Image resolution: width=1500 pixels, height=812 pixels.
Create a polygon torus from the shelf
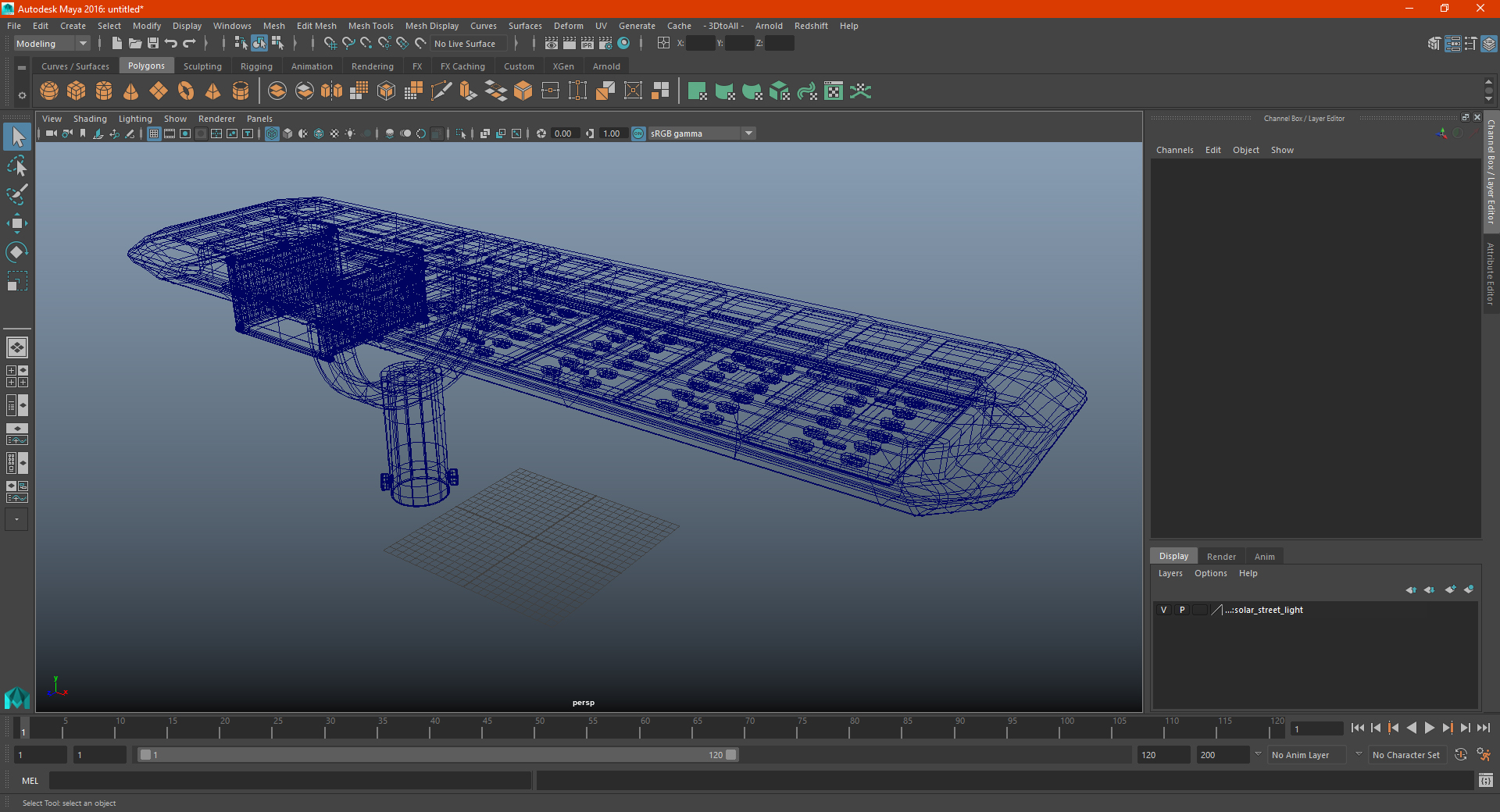coord(186,91)
